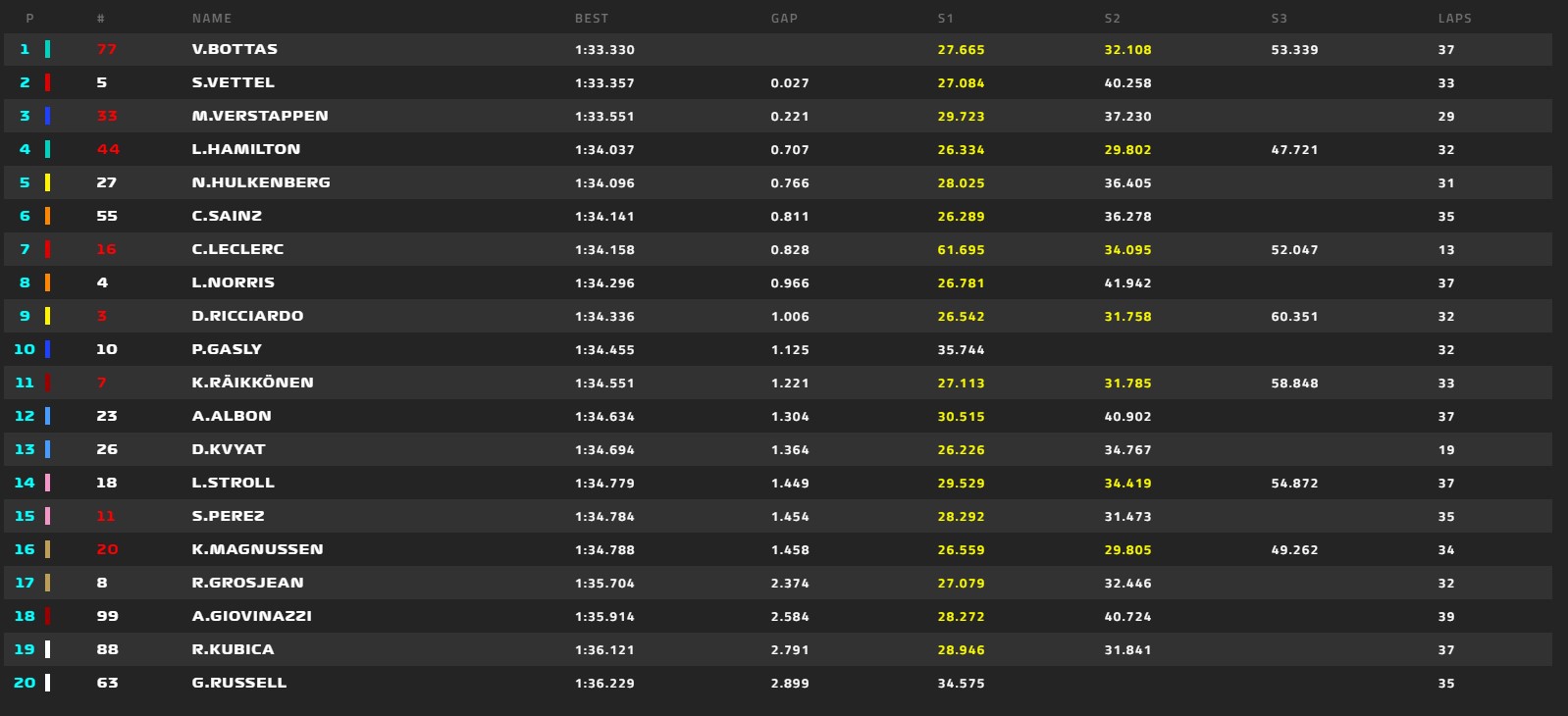Select L.NORRIS best time 1:34.296
1568x716 pixels.
tap(604, 282)
